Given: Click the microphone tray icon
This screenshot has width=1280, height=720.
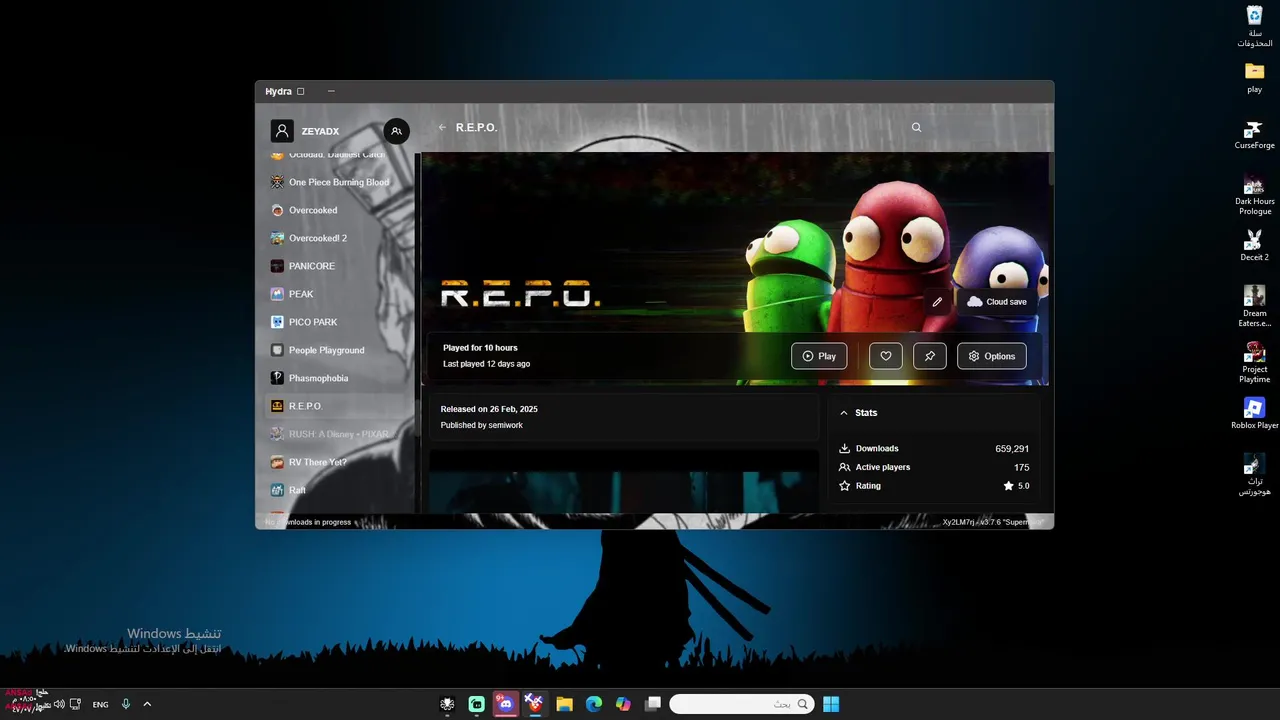Looking at the screenshot, I should click(x=126, y=704).
